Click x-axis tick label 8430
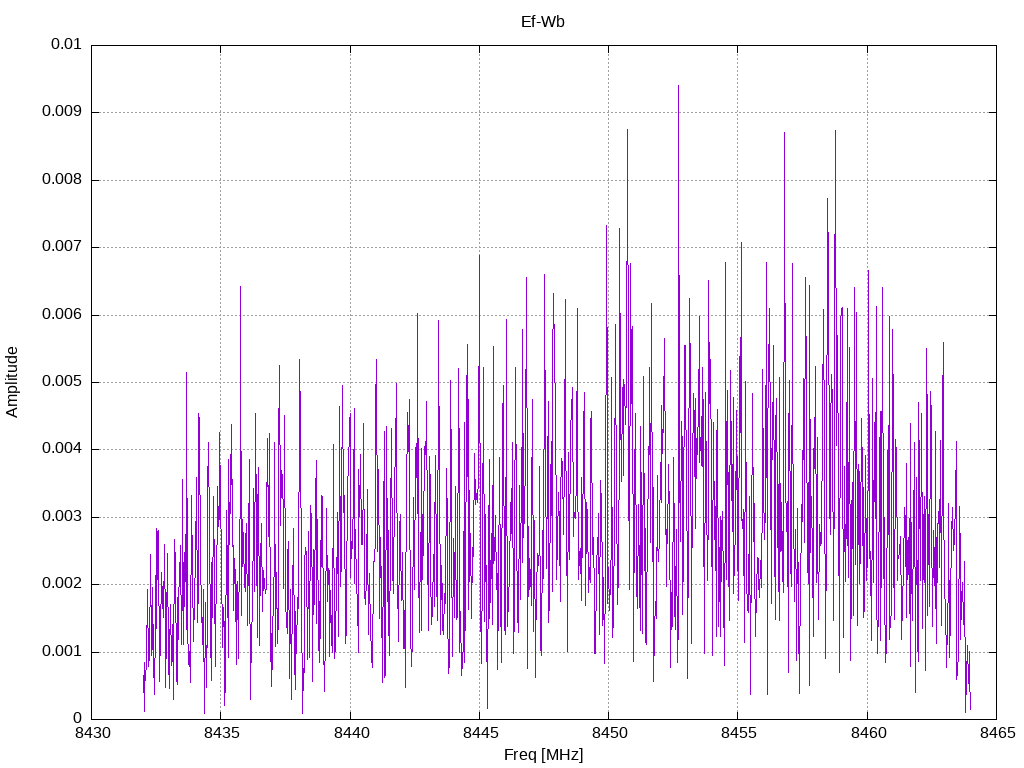 [x=91, y=733]
